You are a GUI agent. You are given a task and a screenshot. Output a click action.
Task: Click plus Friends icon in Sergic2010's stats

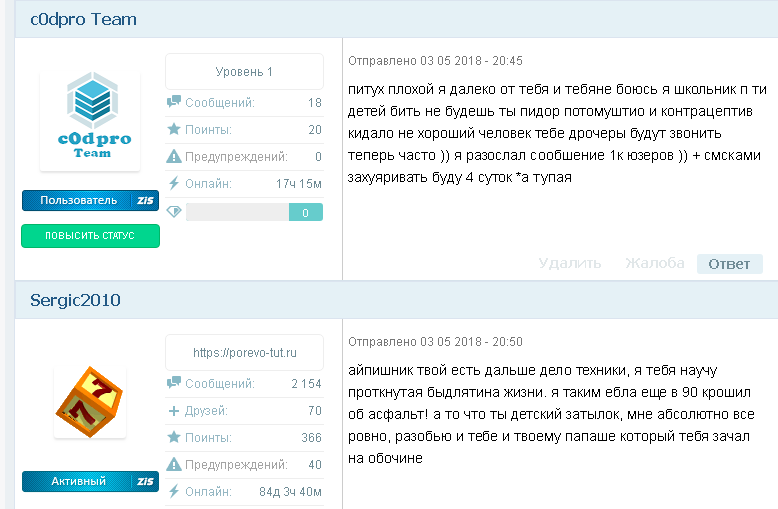coord(174,410)
